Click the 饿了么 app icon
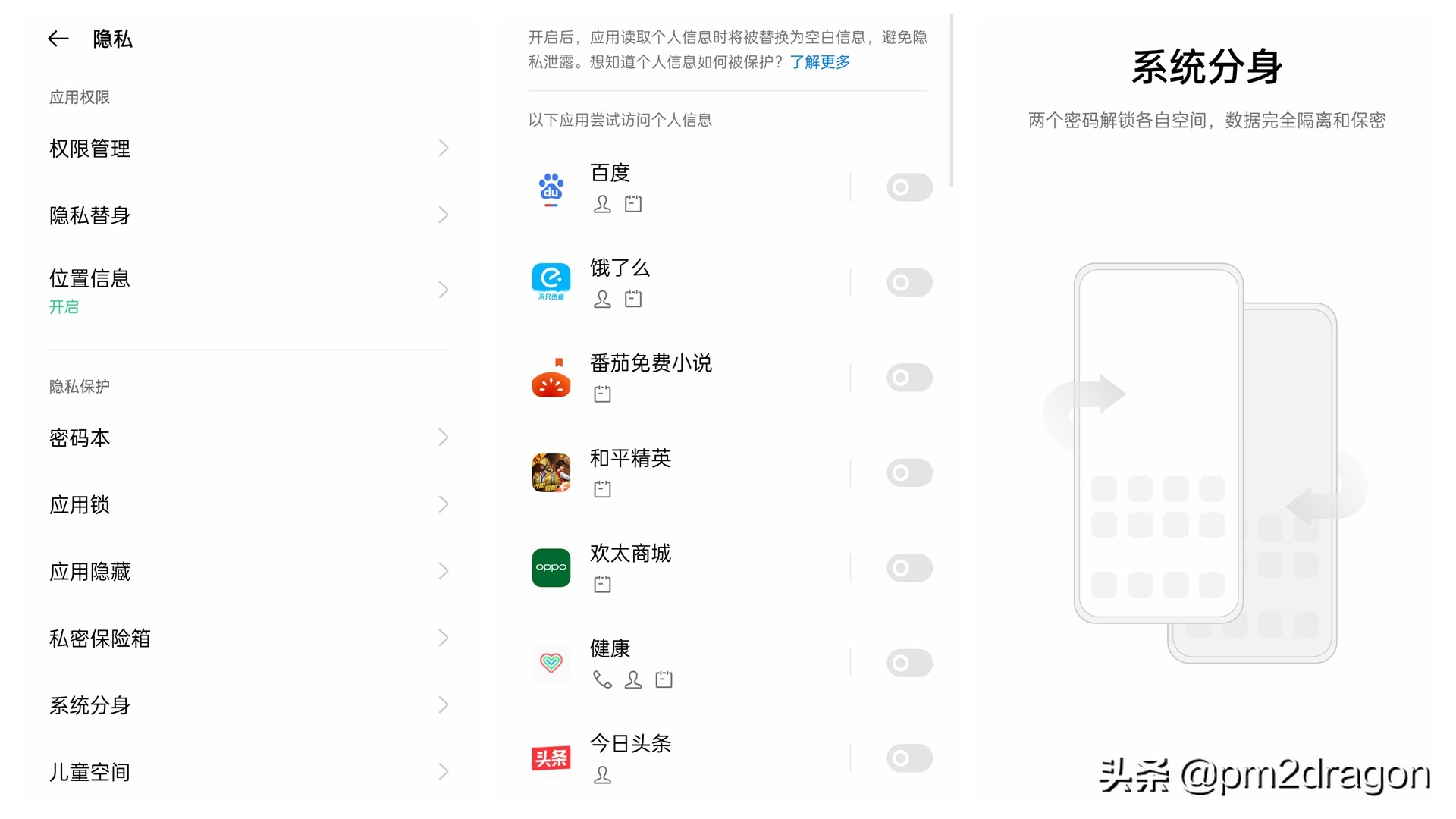This screenshot has width=1456, height=819. point(551,281)
